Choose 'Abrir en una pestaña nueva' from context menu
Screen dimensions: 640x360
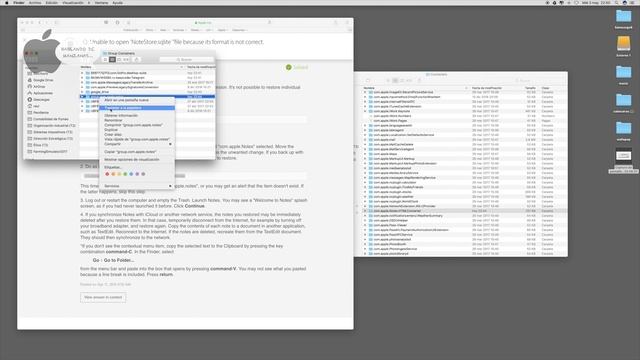pyautogui.click(x=137, y=100)
